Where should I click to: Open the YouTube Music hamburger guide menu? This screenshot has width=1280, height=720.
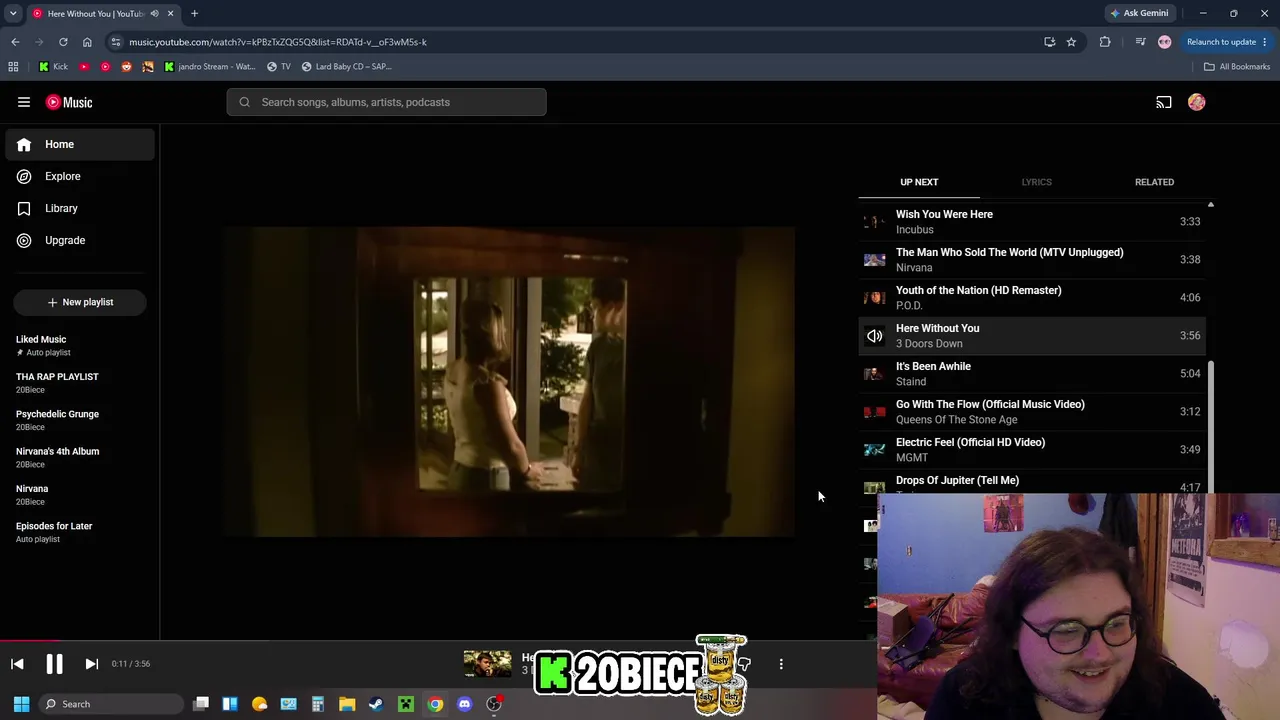click(24, 102)
